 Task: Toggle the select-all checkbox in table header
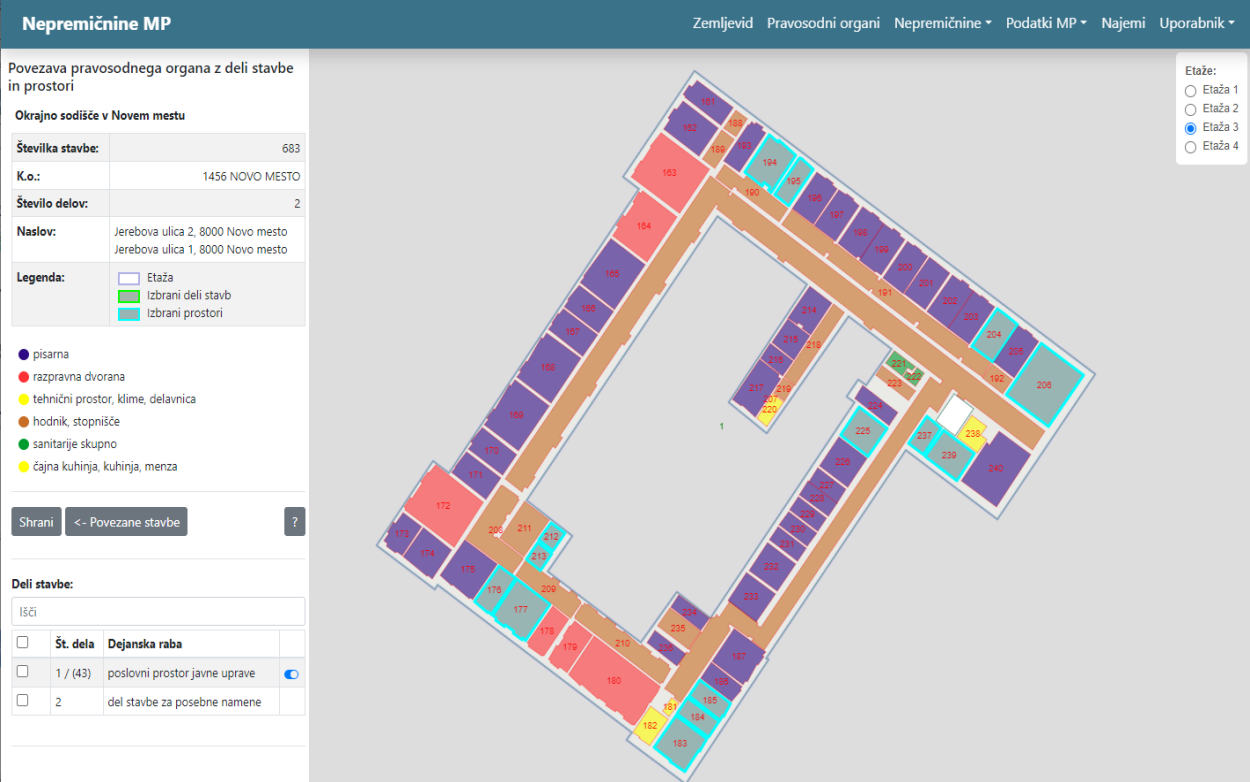click(23, 643)
